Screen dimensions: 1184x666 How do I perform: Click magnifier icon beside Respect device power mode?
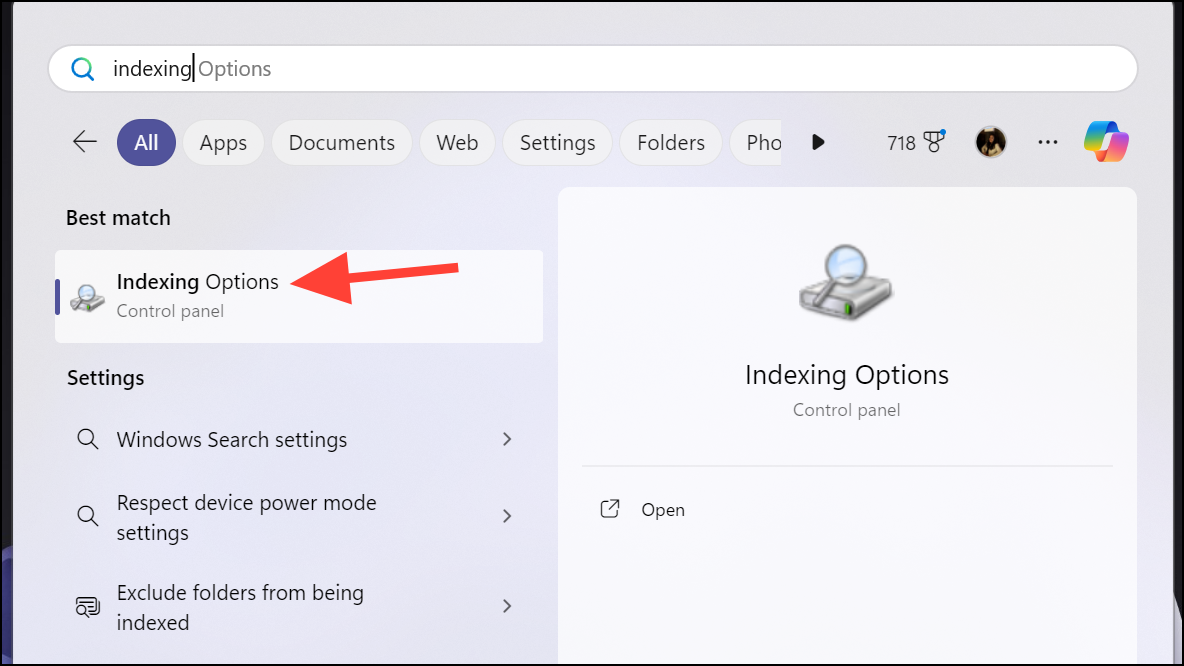pos(88,516)
